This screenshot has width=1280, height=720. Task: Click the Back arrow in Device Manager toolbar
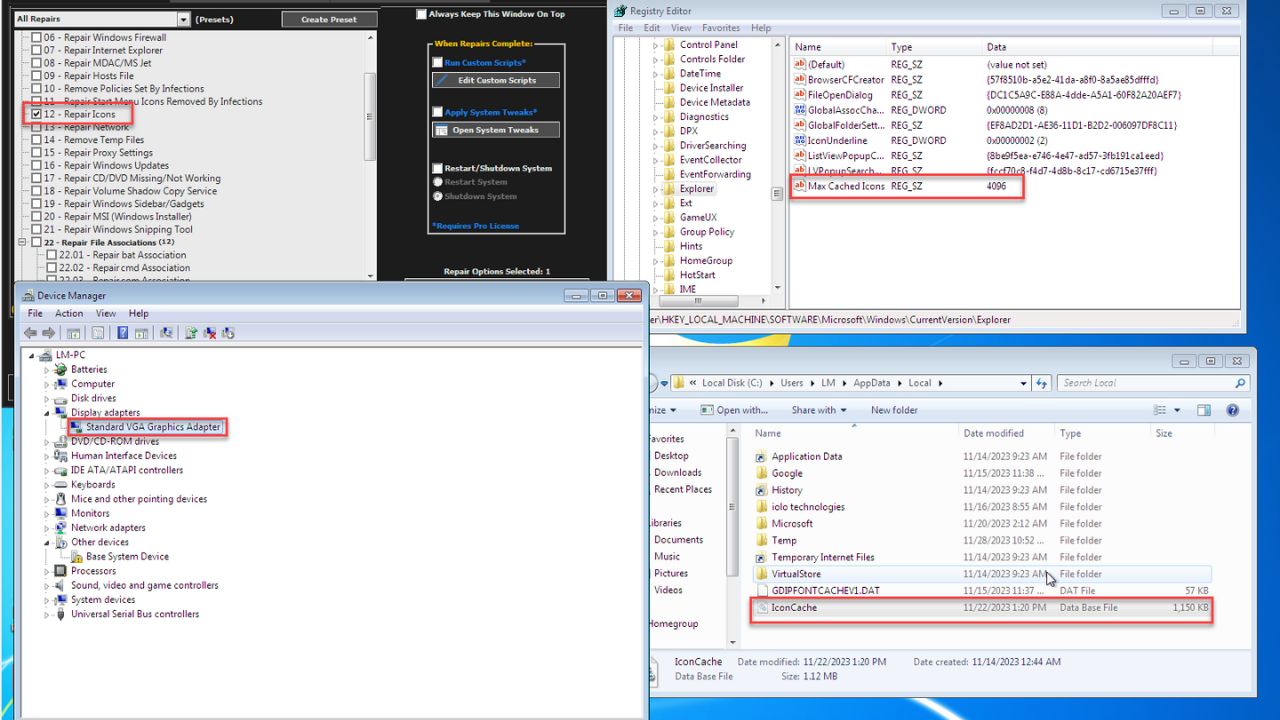coord(30,333)
